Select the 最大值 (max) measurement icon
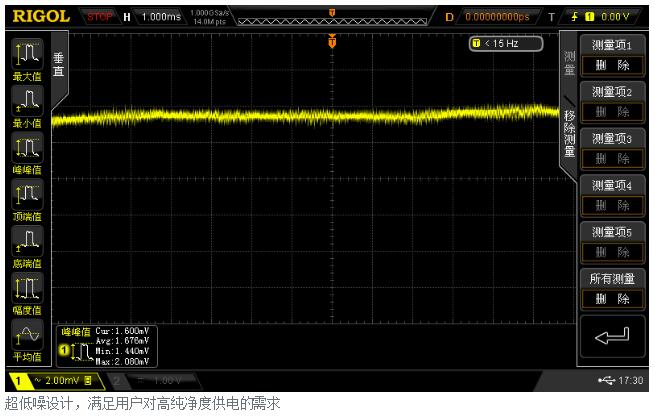This screenshot has height=417, width=655. (28, 54)
